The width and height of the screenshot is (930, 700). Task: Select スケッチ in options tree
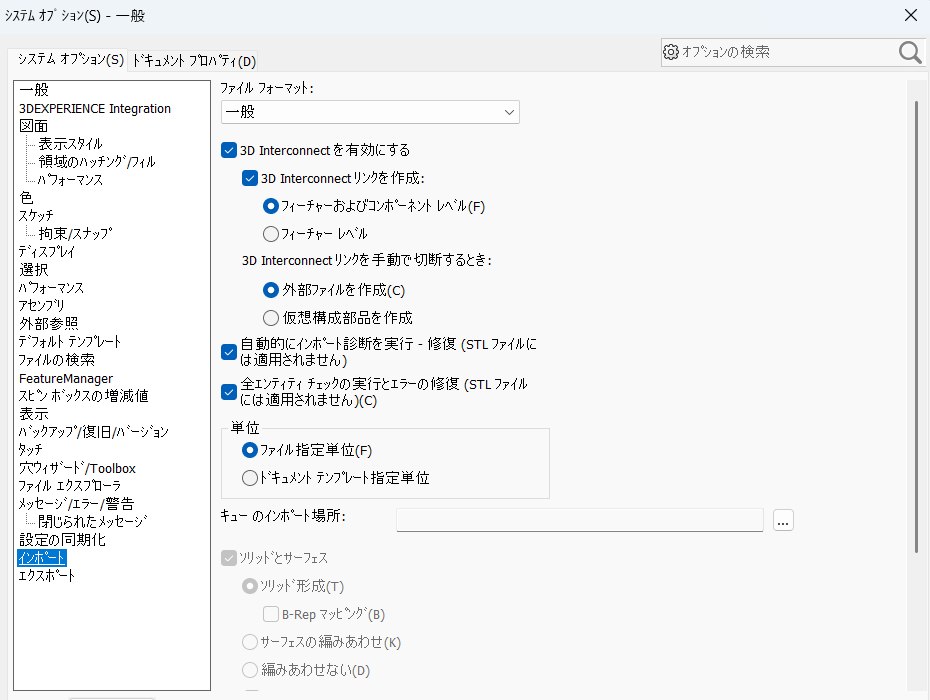(36, 215)
